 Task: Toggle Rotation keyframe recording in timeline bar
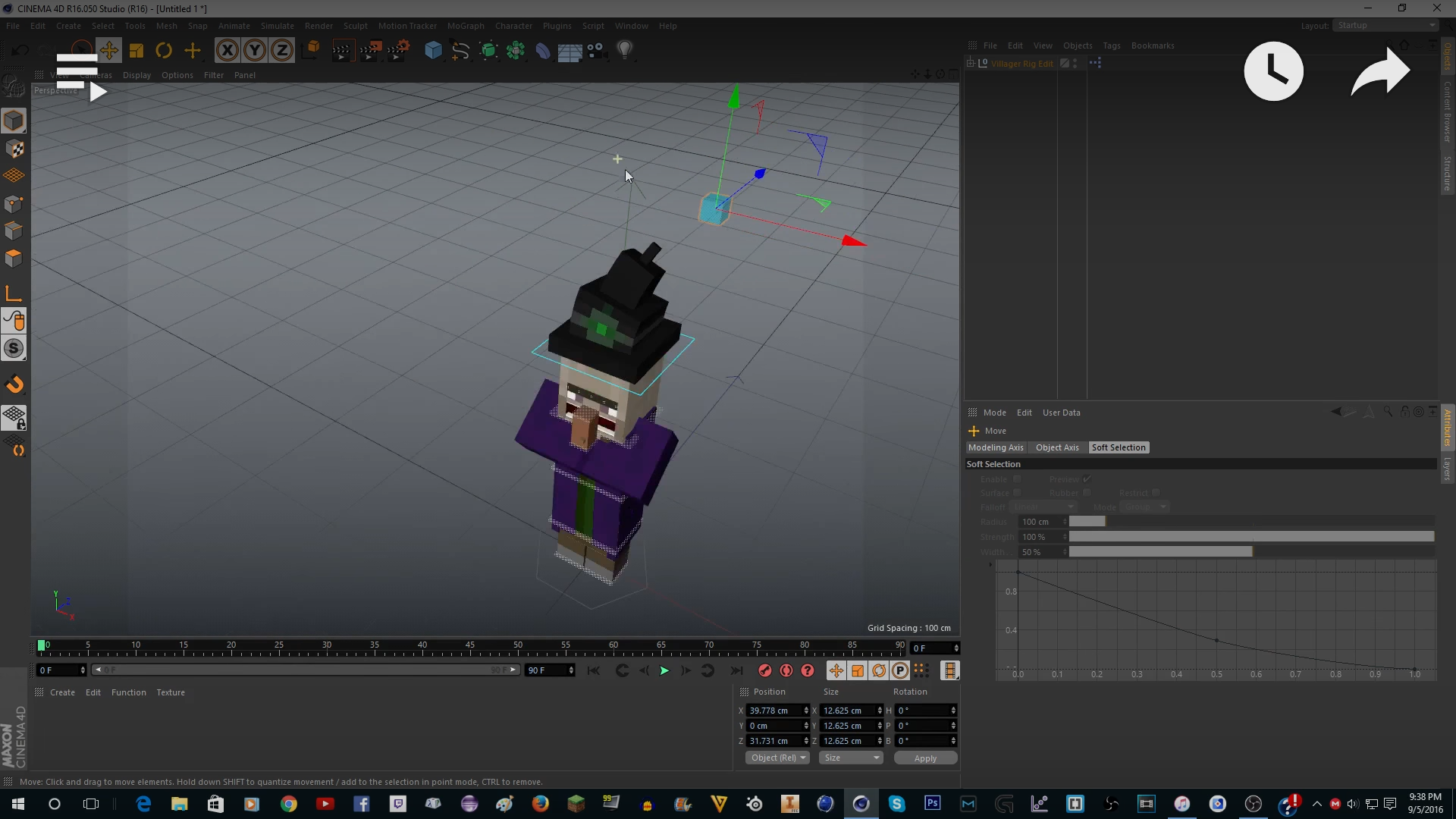point(879,670)
